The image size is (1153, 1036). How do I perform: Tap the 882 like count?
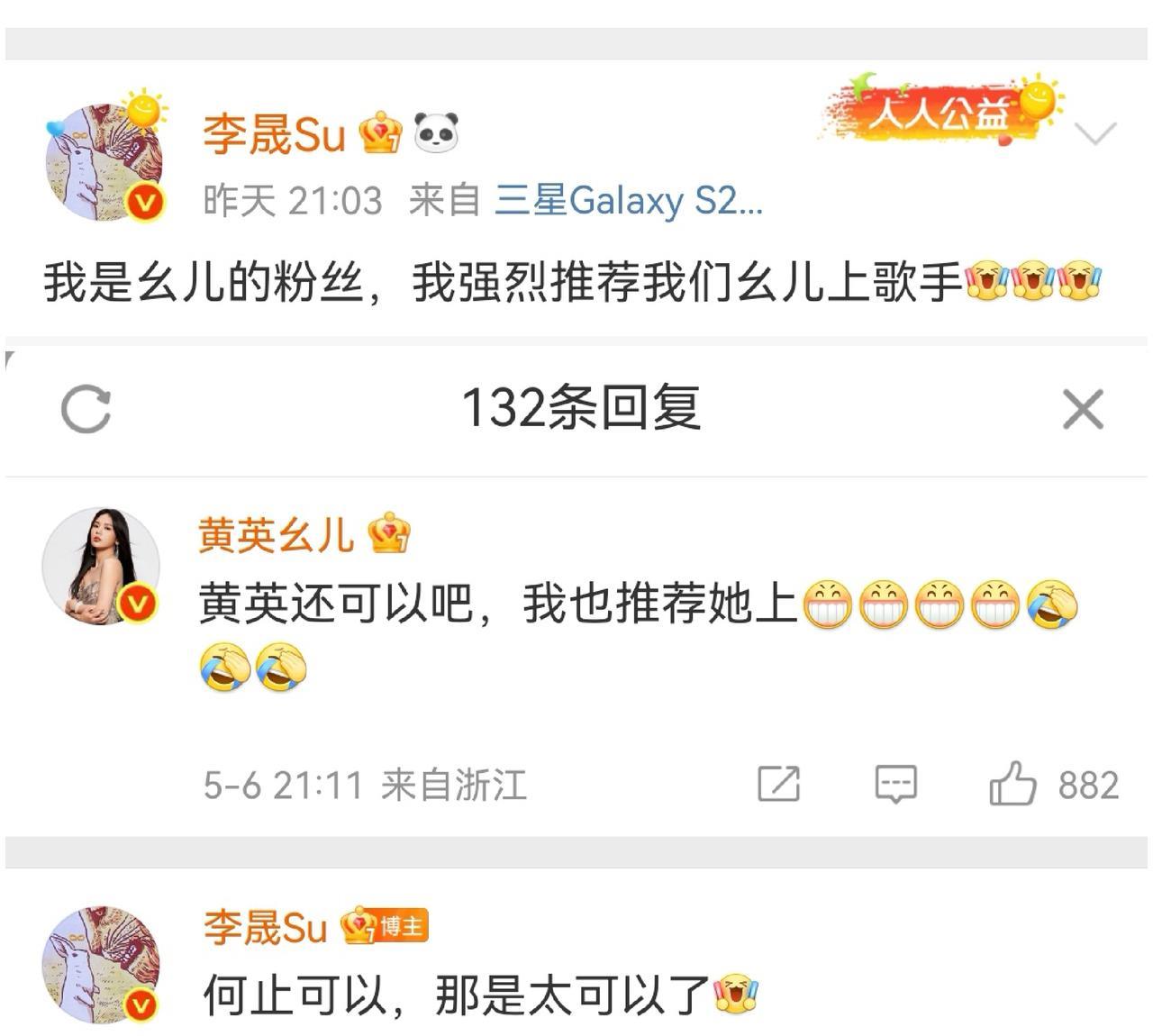[1088, 786]
